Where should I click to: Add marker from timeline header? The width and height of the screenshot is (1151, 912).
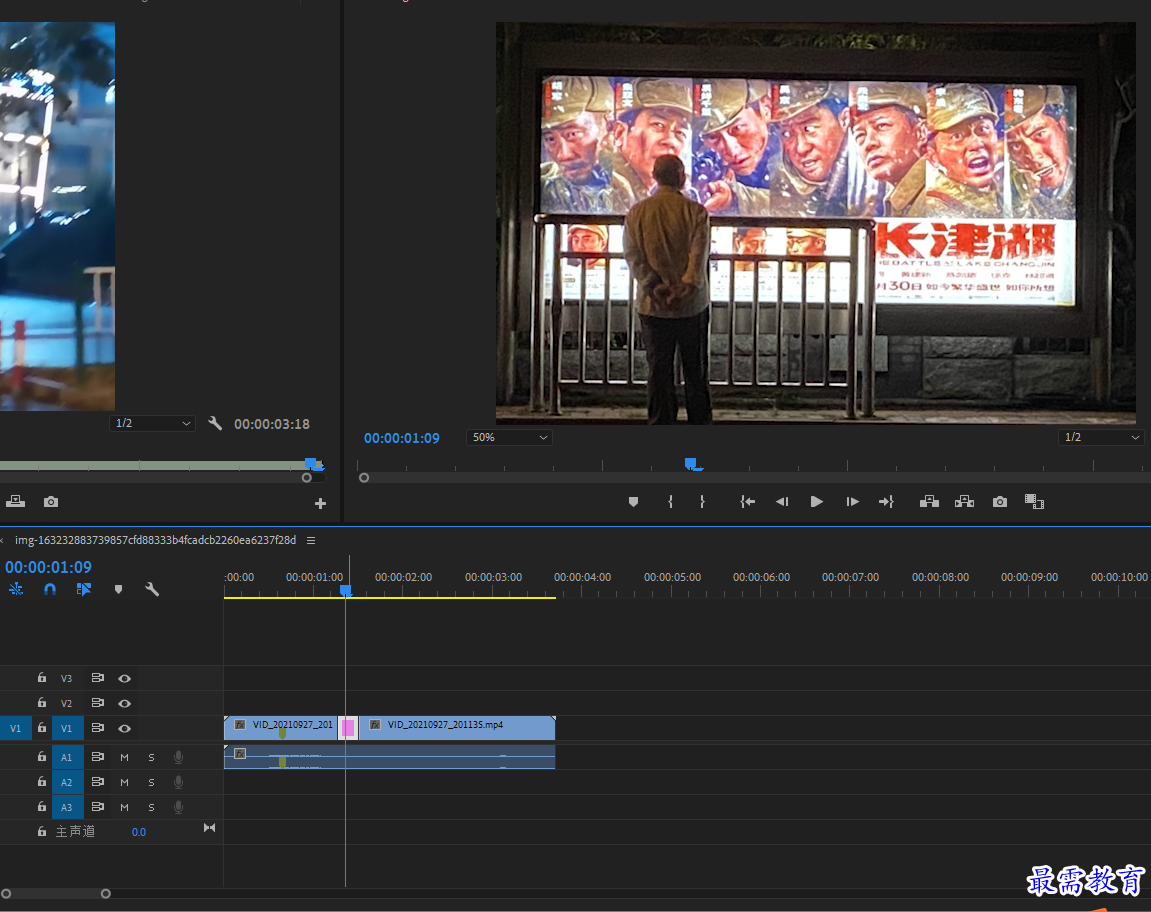click(118, 589)
